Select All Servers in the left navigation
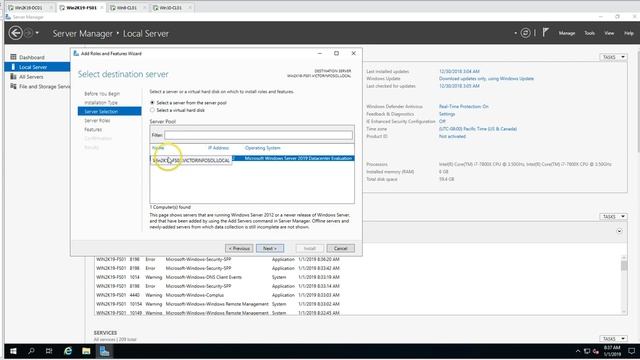The image size is (640, 360). [31, 77]
